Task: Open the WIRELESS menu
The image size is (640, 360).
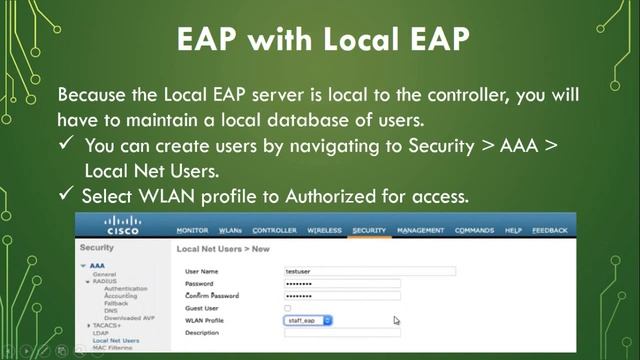Action: 324,231
